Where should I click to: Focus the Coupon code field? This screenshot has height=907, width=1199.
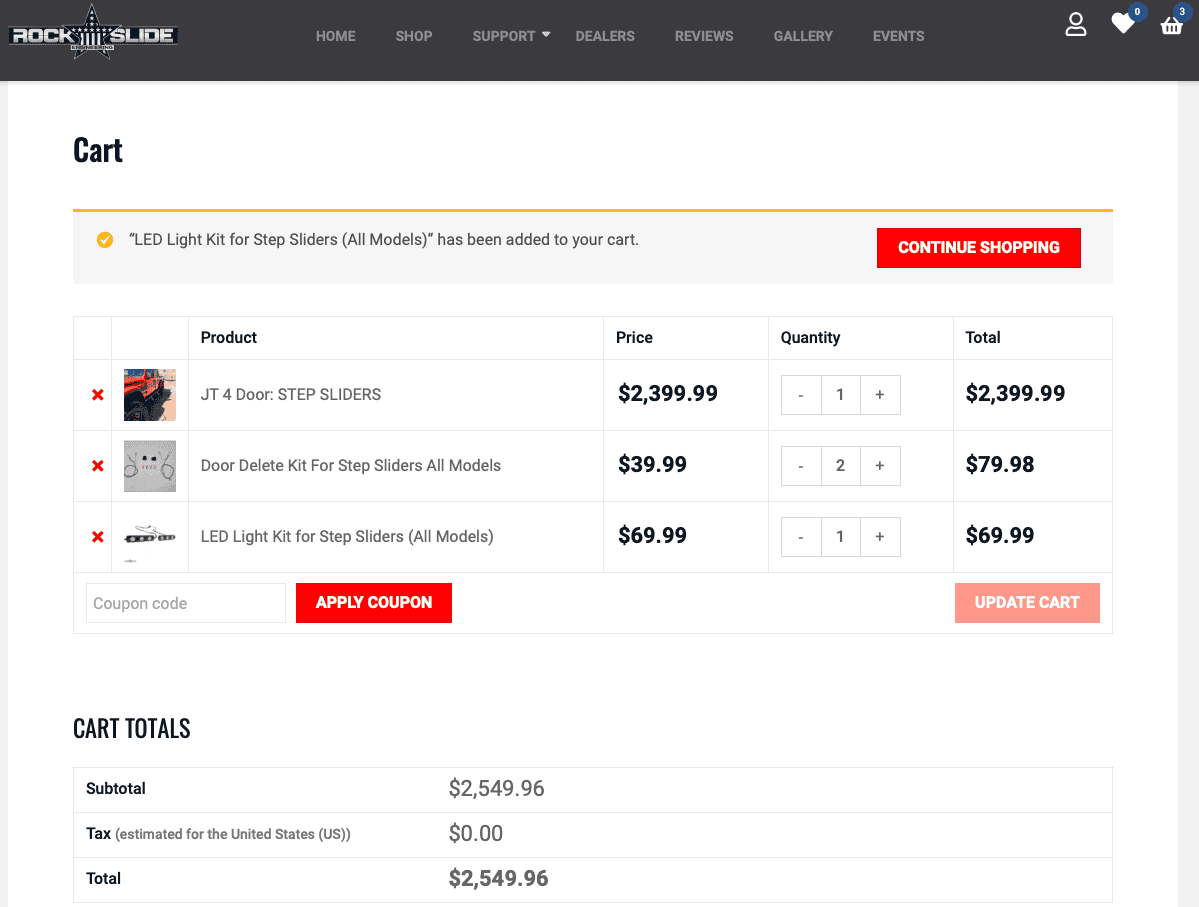click(186, 603)
